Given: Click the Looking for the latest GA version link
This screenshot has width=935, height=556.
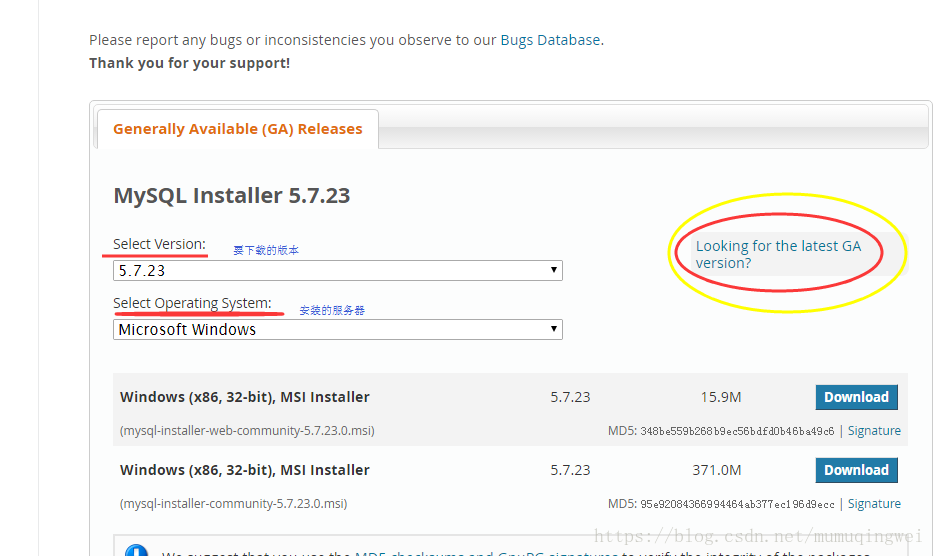Looking at the screenshot, I should (x=778, y=254).
